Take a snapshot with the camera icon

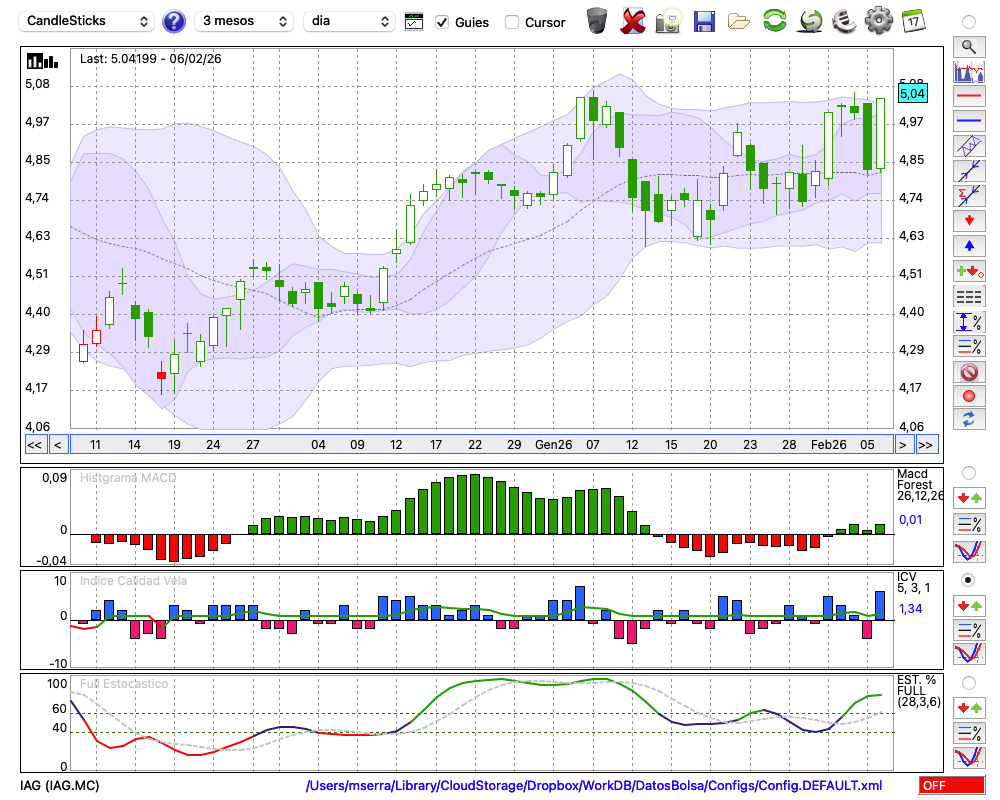coord(668,21)
